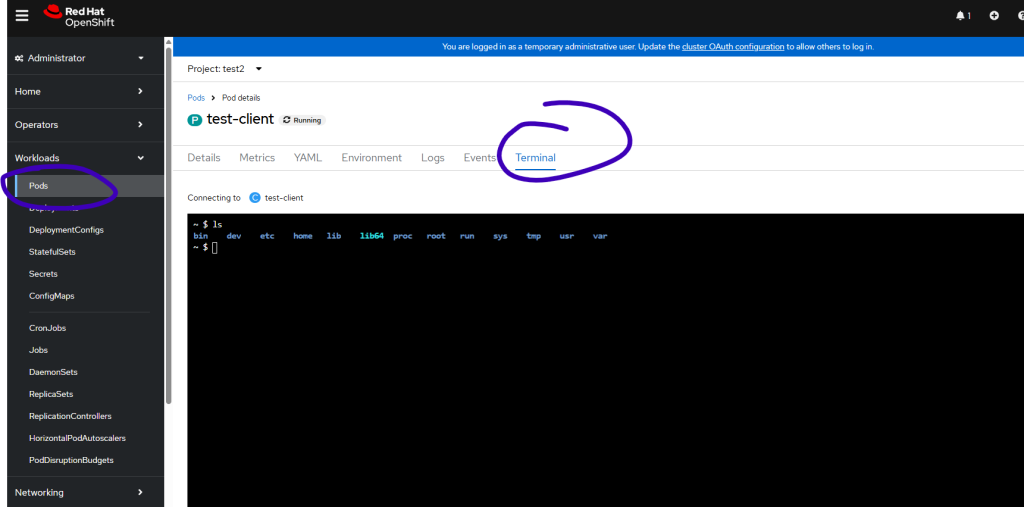Expand the Home navigation section
This screenshot has height=507, width=1024.
coord(80,91)
